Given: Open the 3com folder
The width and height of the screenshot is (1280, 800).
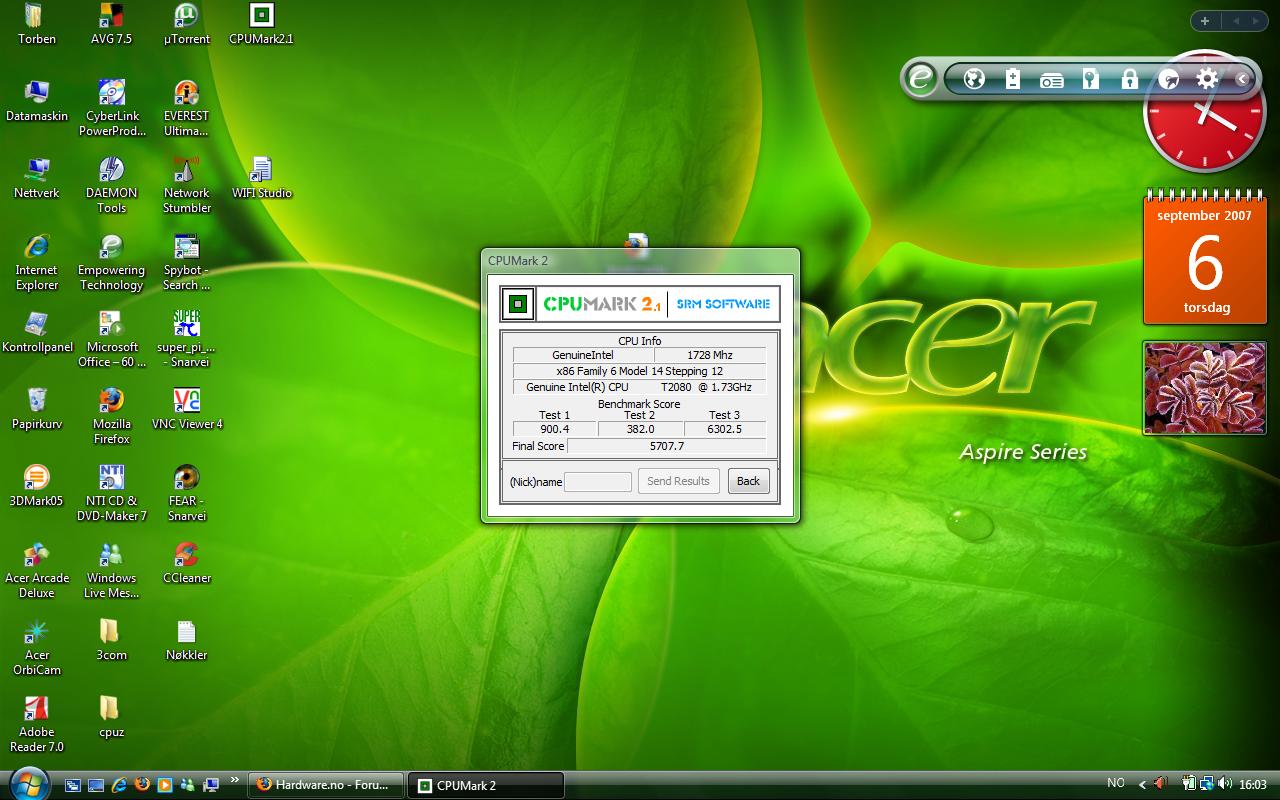Looking at the screenshot, I should 111,640.
